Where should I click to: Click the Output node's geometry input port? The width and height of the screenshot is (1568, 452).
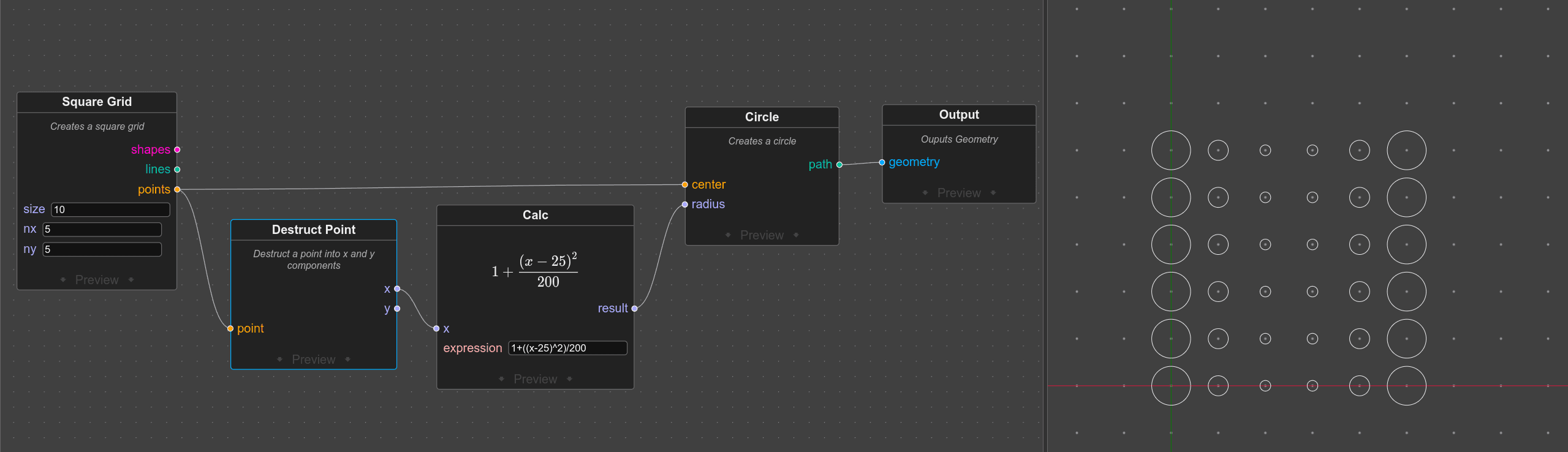pyautogui.click(x=882, y=162)
